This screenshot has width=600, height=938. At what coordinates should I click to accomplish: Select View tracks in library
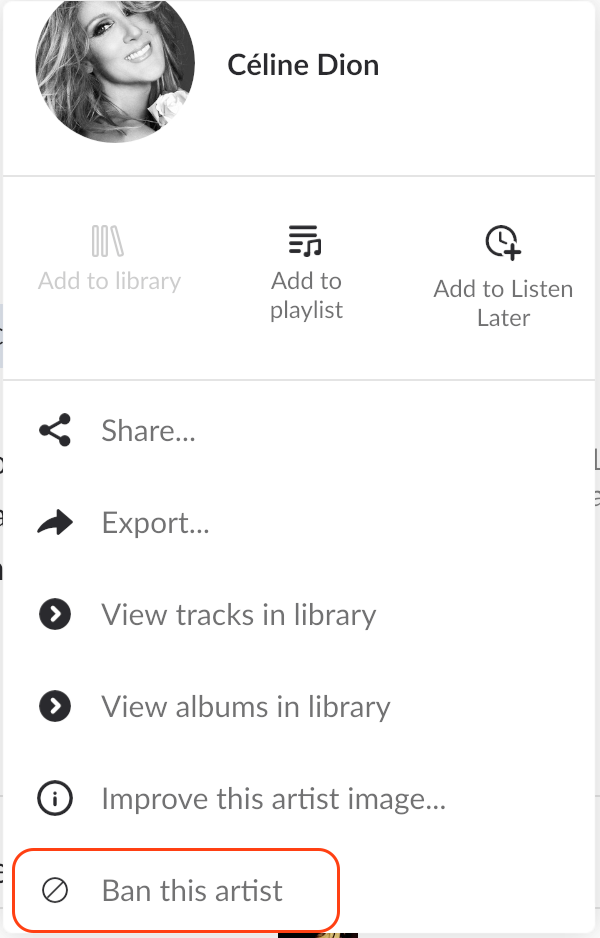point(238,614)
